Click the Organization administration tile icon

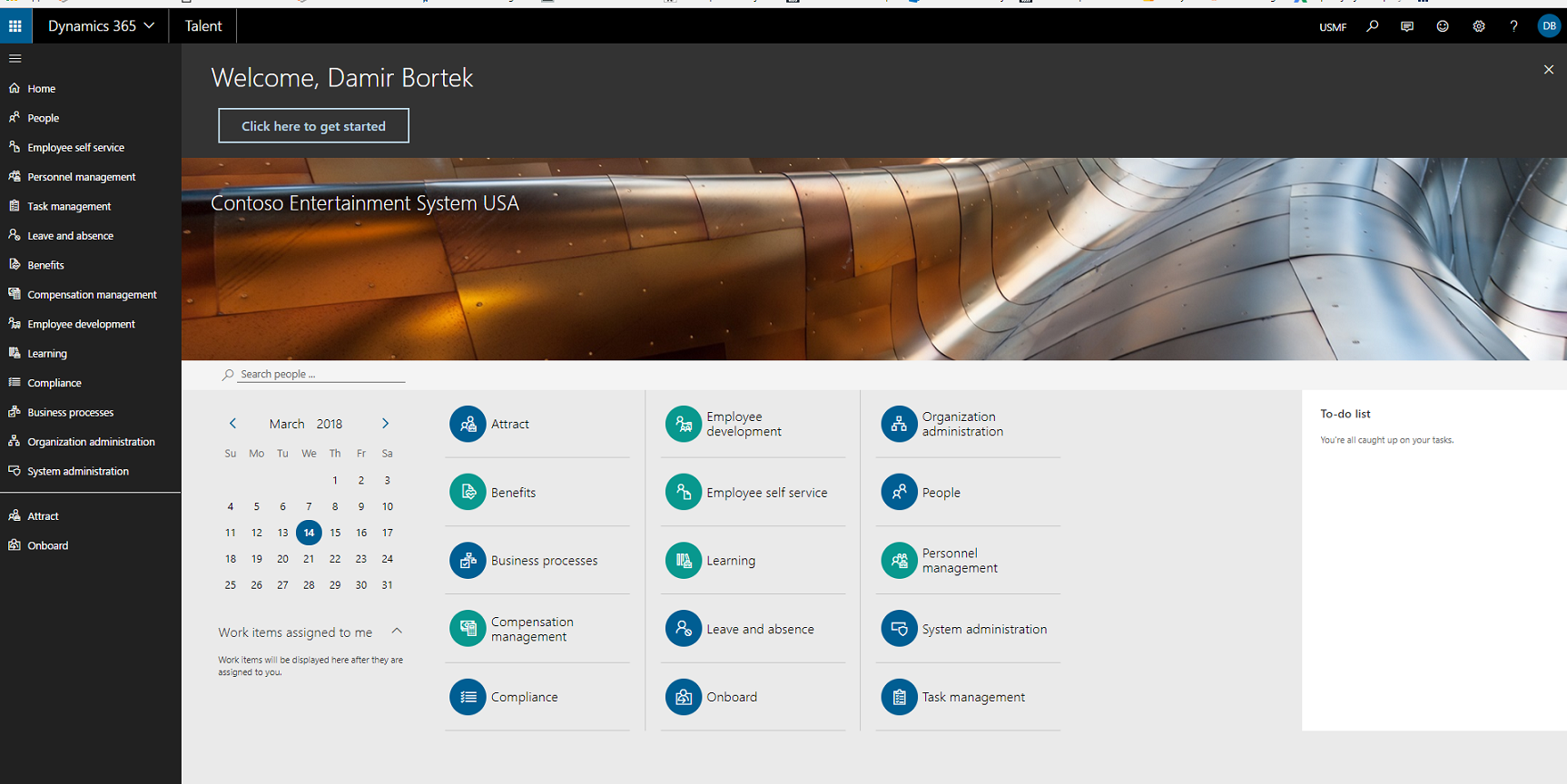pos(899,424)
